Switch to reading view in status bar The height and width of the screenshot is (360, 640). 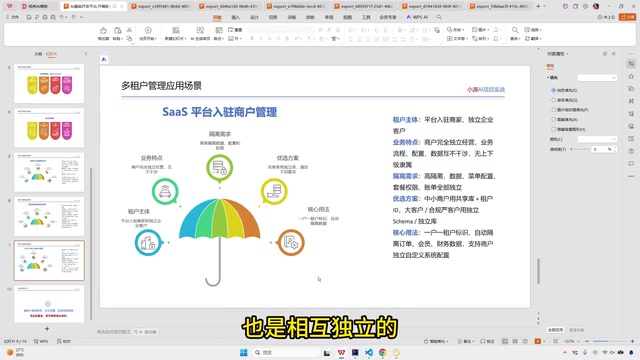(525, 341)
